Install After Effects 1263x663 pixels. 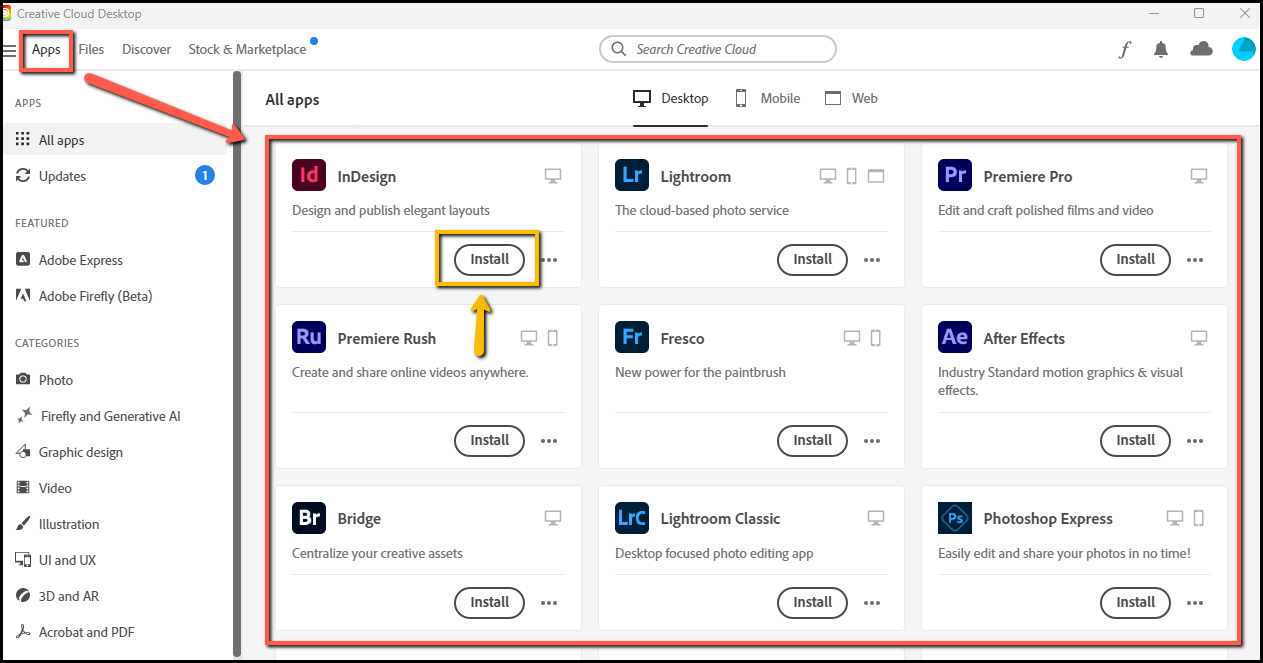point(1136,440)
